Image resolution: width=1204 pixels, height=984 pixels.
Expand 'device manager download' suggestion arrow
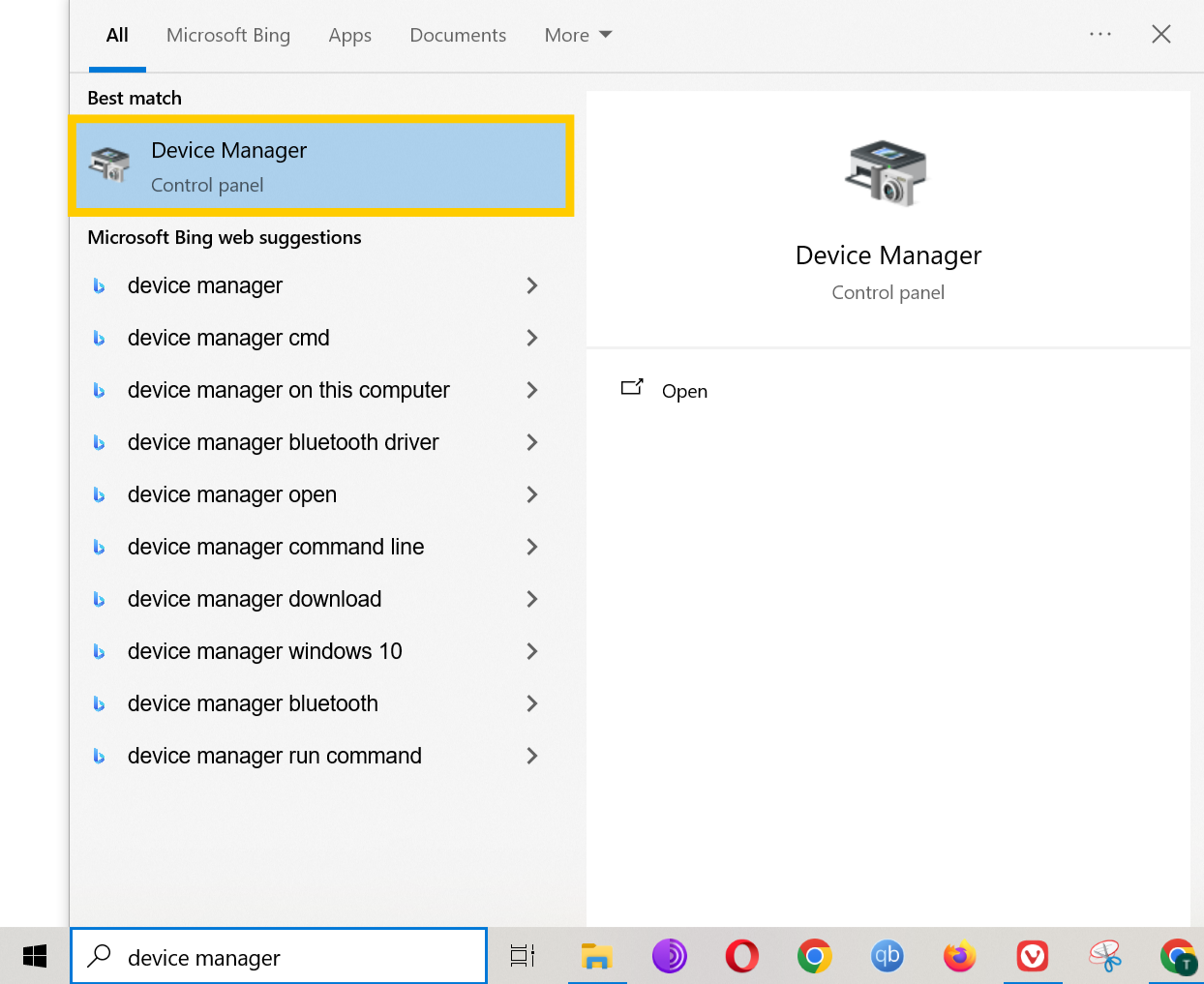pos(531,599)
